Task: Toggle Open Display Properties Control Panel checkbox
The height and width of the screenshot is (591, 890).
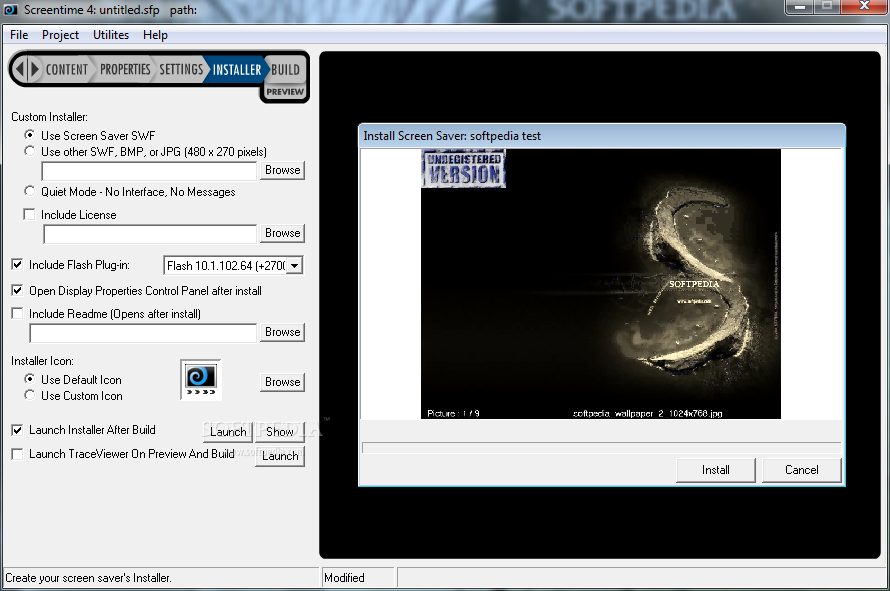Action: [18, 290]
